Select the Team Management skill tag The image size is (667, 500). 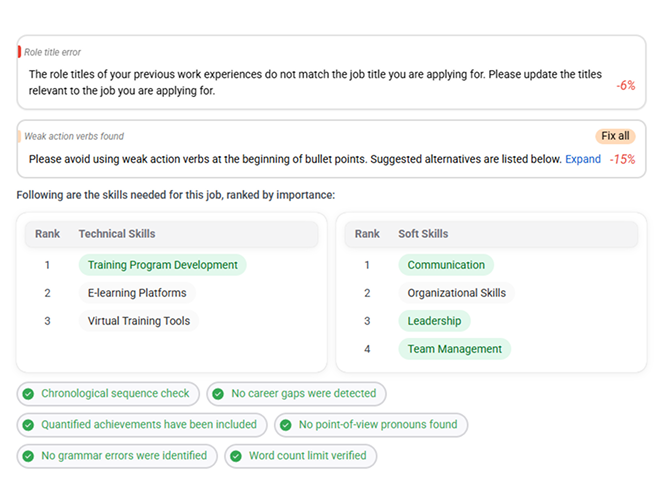tap(454, 349)
